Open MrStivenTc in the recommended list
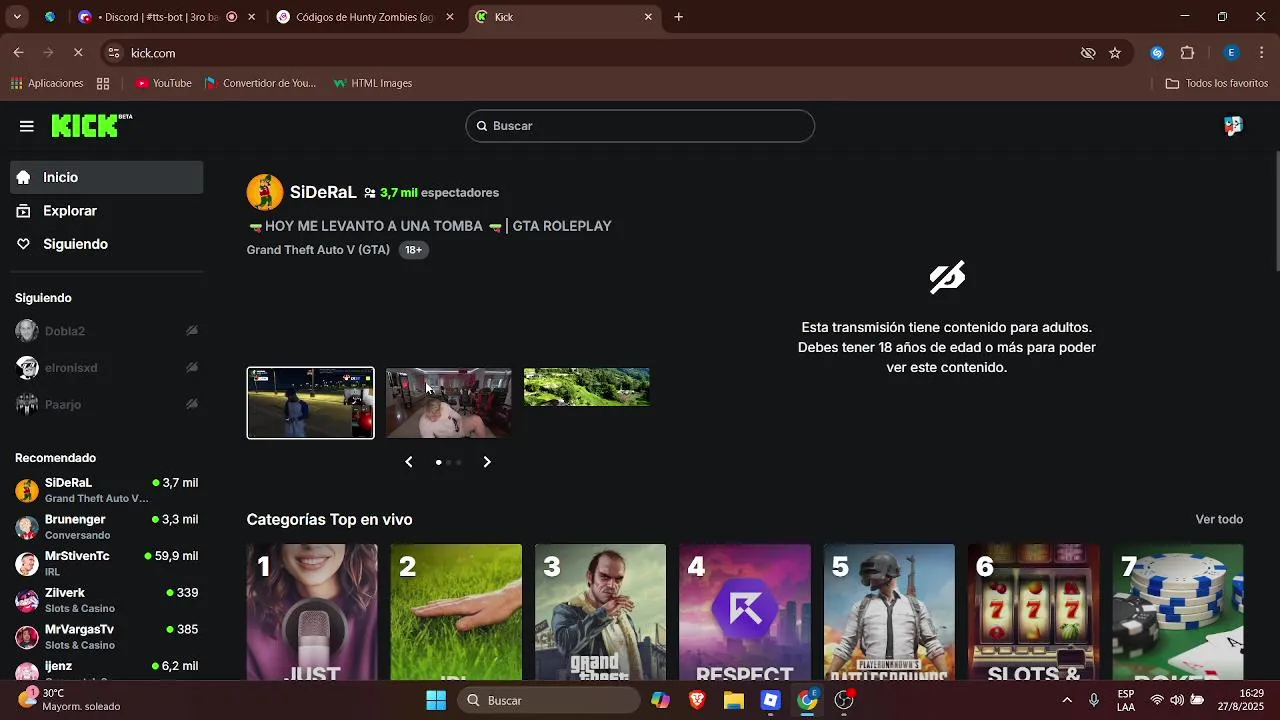The height and width of the screenshot is (720, 1280). pos(107,564)
